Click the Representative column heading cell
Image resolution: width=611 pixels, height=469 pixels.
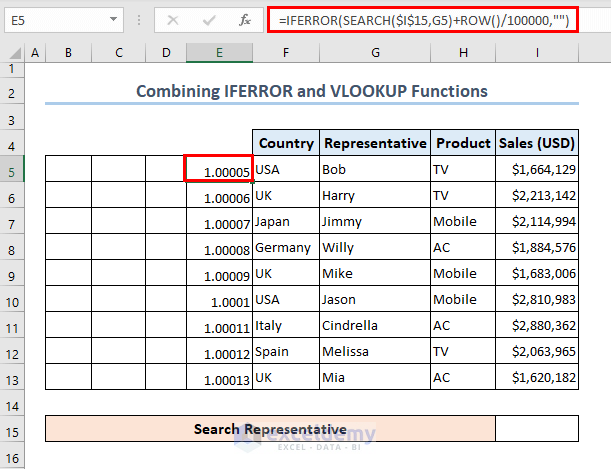click(x=374, y=143)
